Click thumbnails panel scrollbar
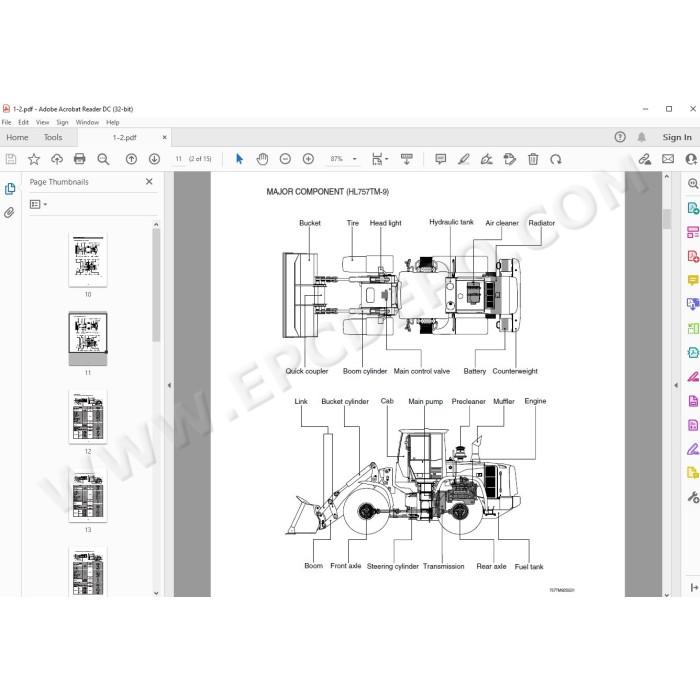This screenshot has height=700, width=700. click(156, 286)
